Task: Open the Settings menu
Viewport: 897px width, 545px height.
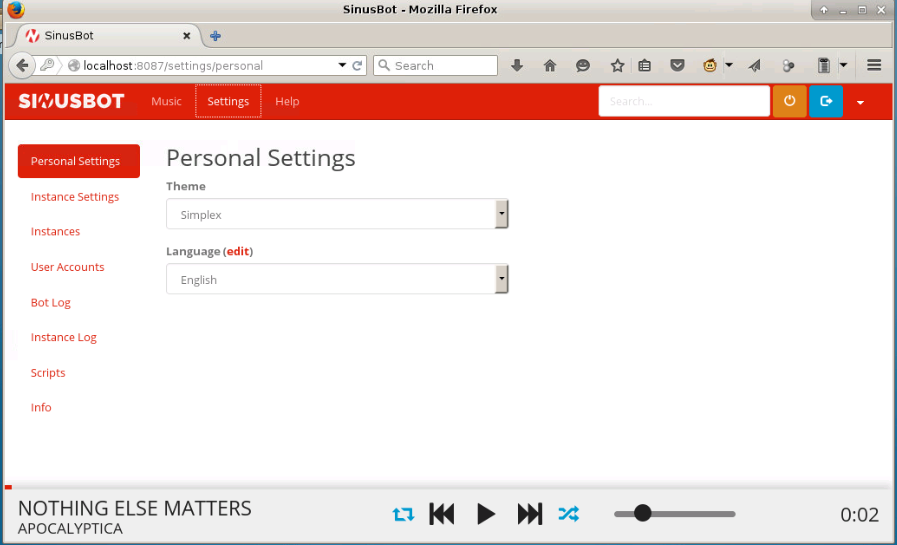Action: tap(228, 101)
